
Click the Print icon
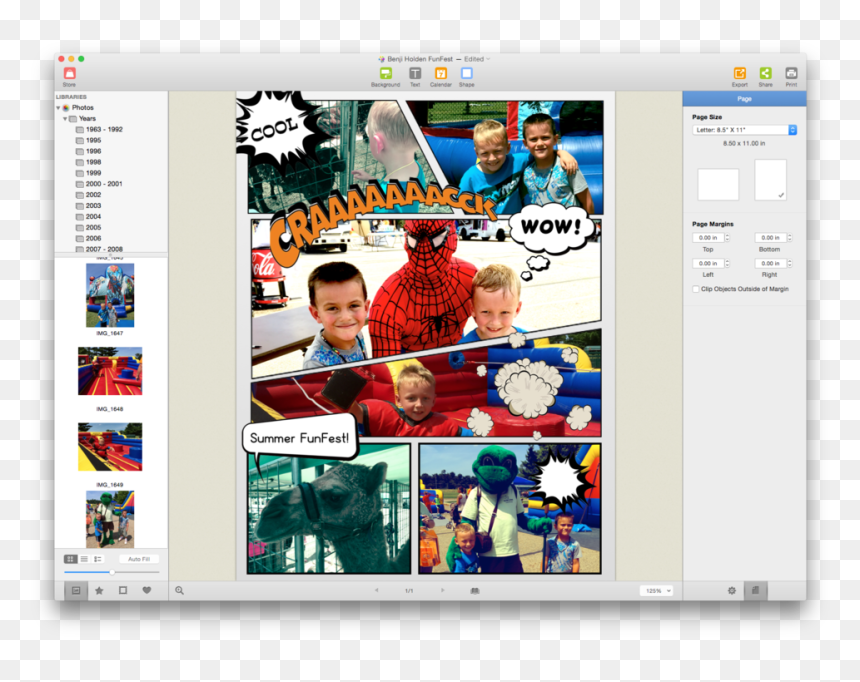791,74
